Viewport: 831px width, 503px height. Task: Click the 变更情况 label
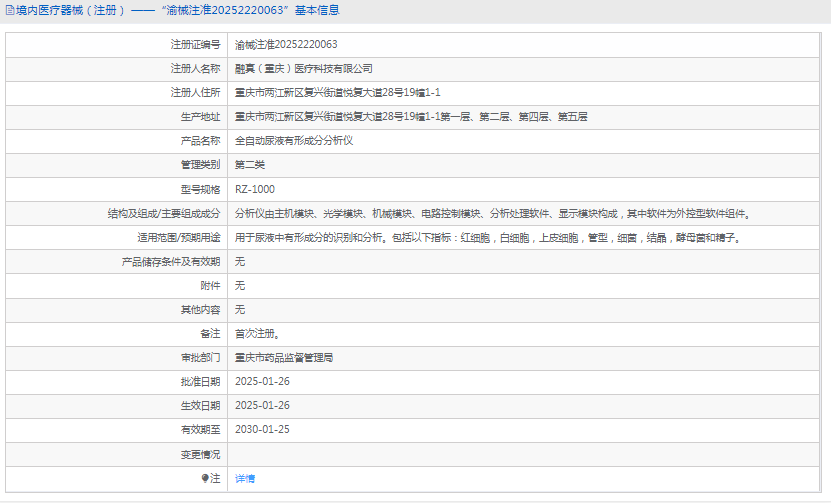coord(200,454)
